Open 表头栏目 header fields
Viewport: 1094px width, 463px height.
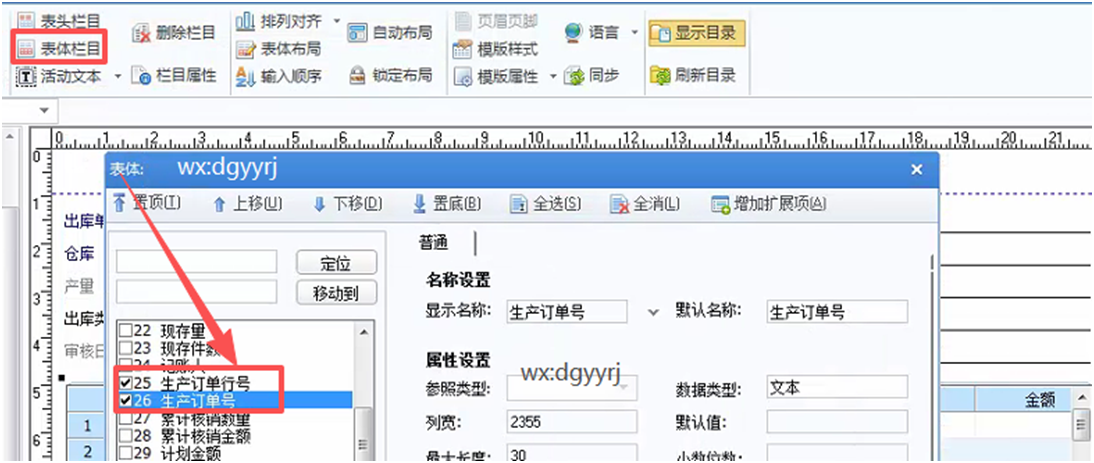61,21
